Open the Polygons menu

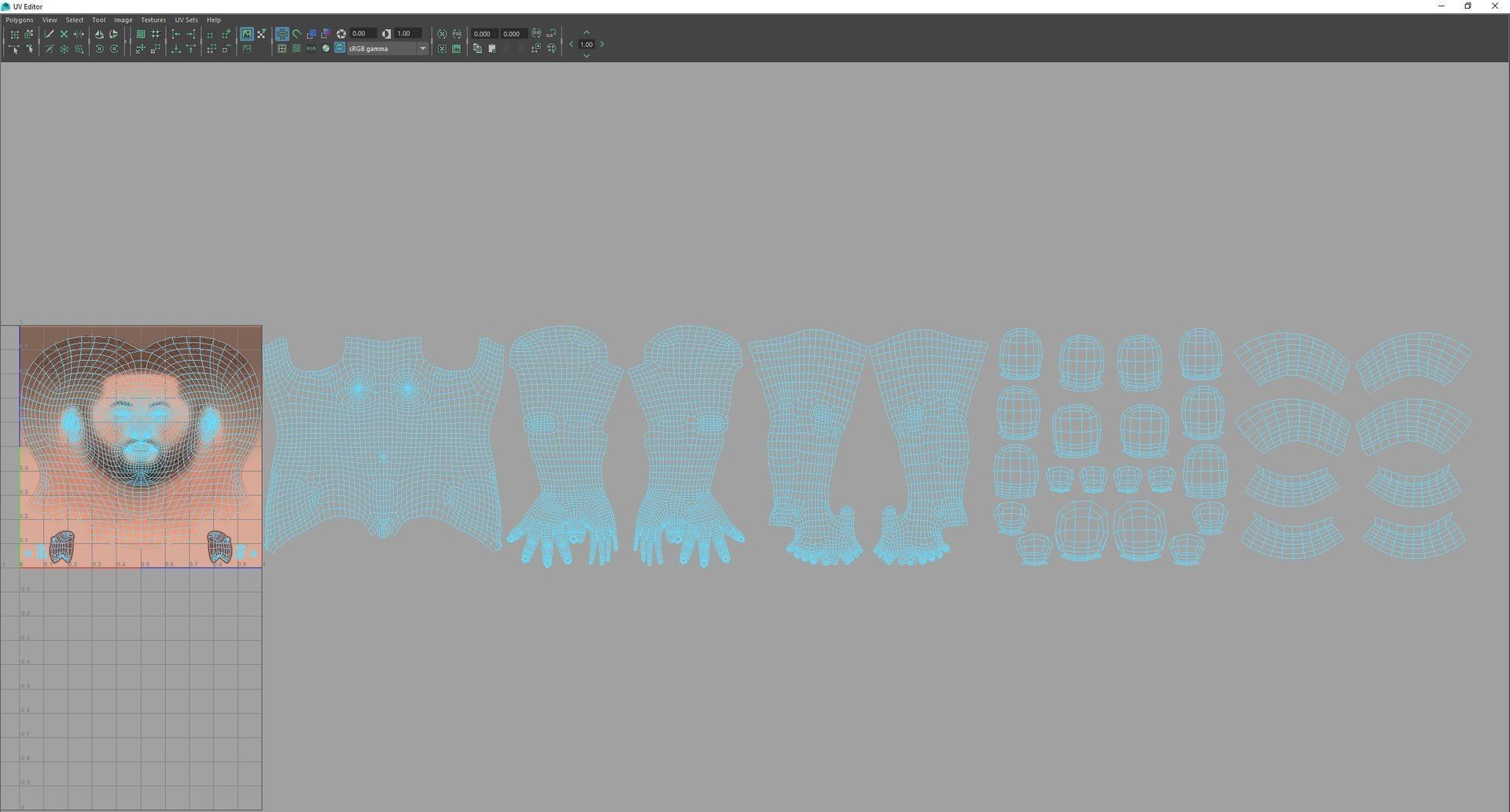20,20
